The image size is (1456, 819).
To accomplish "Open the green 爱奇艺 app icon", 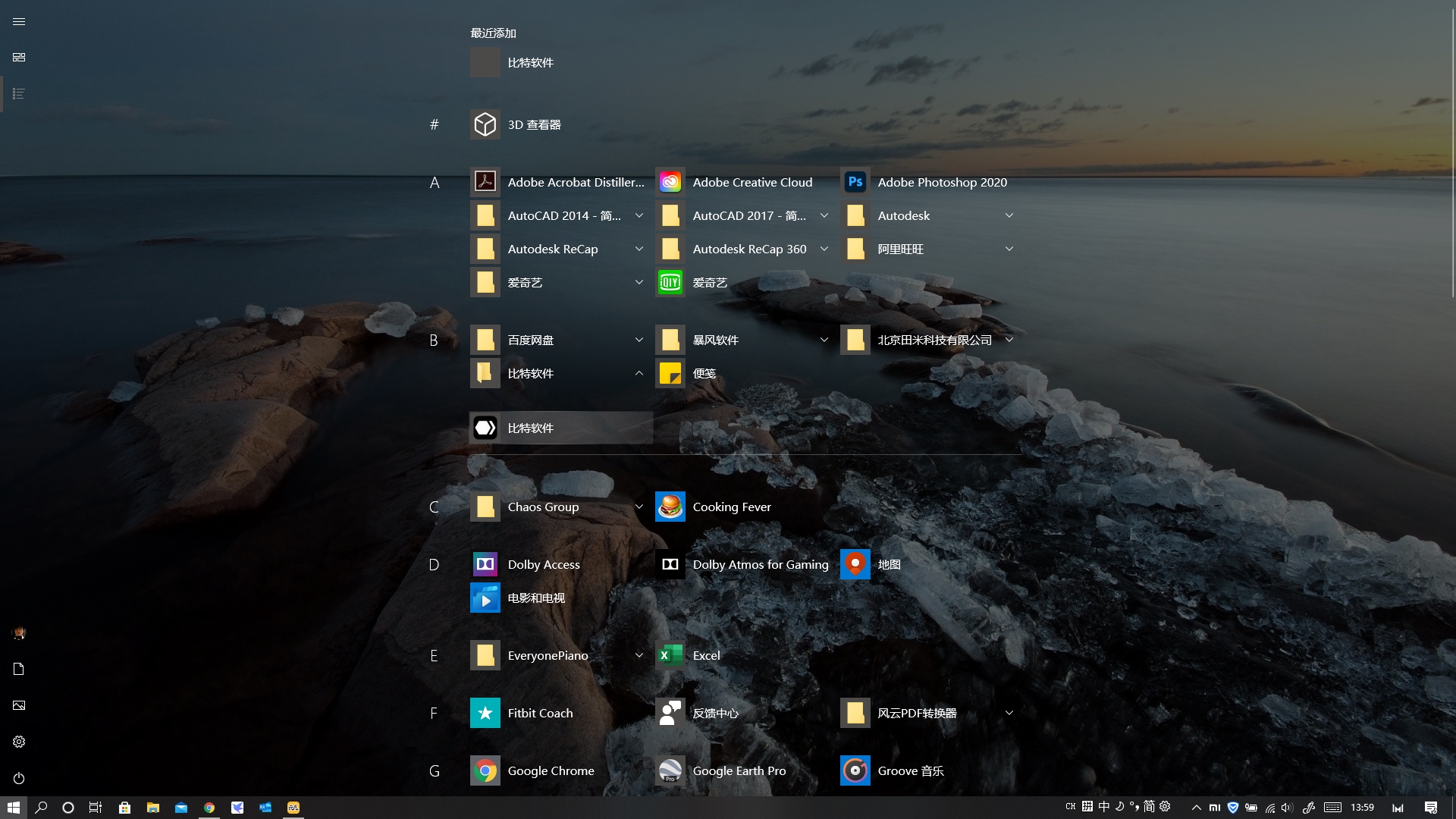I will [x=670, y=282].
